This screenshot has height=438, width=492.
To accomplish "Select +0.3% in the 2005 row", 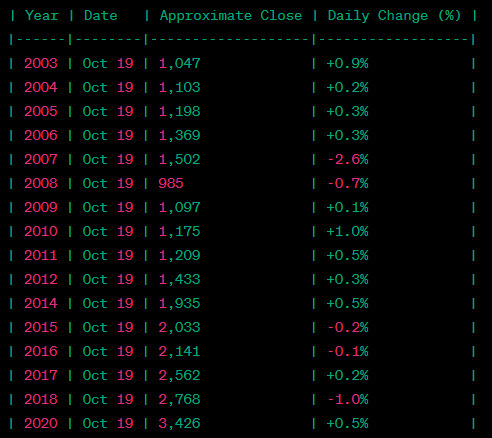I will point(348,111).
